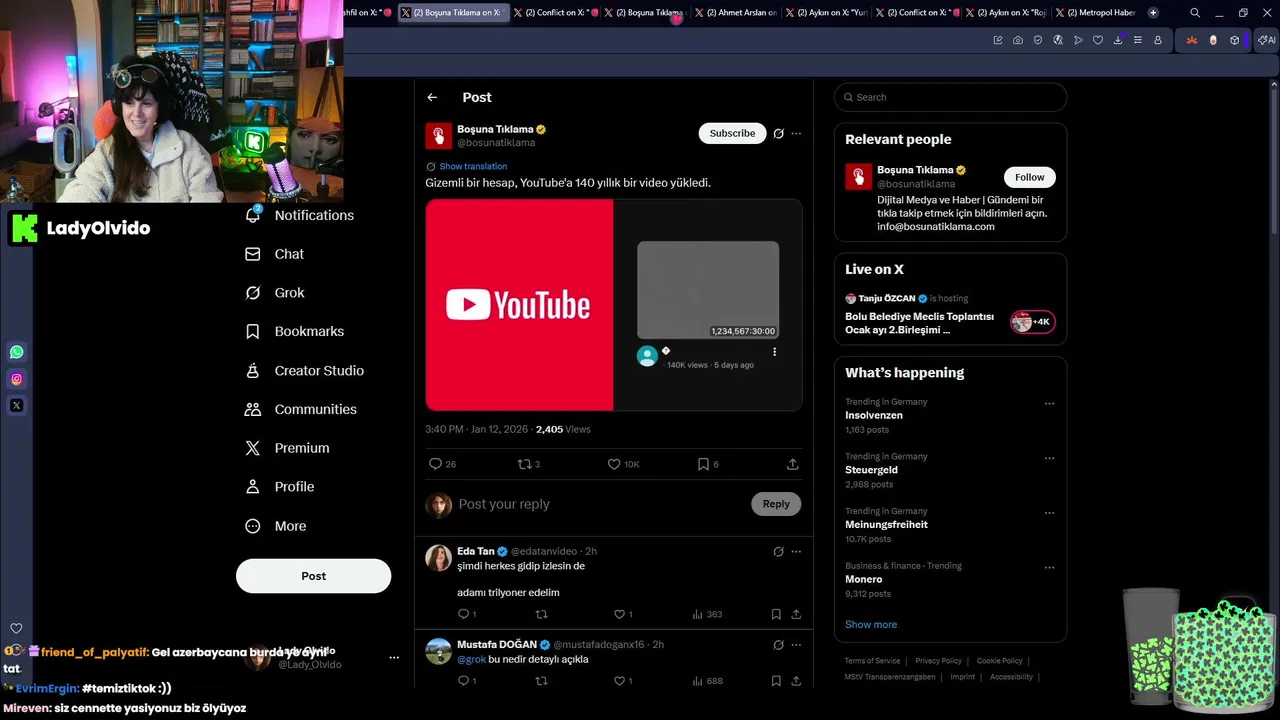Viewport: 1280px width, 720px height.
Task: Switch to Ahmet Arslan browser tab
Action: click(x=735, y=13)
